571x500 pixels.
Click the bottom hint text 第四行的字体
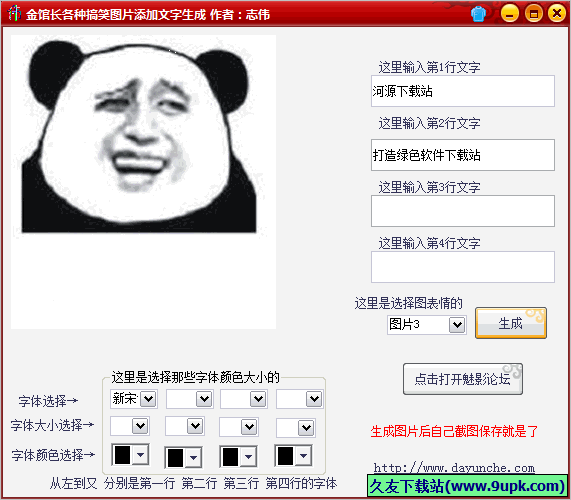point(301,484)
